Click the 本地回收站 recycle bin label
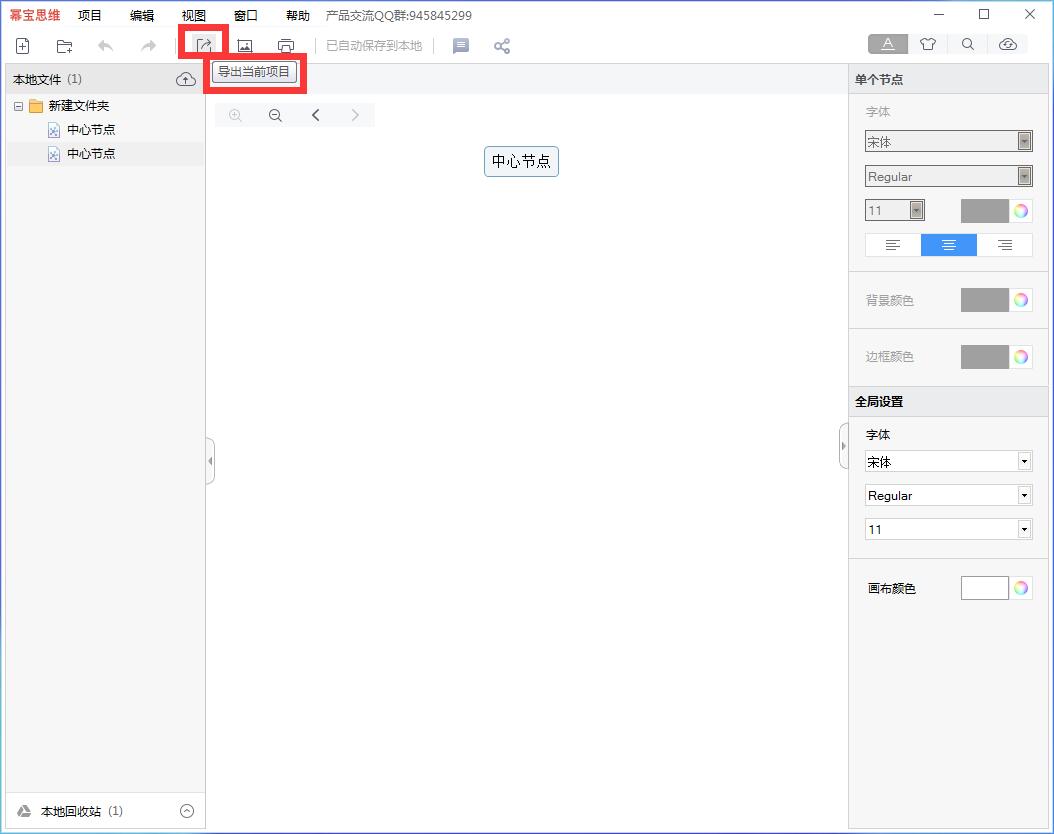The height and width of the screenshot is (834, 1054). point(70,811)
